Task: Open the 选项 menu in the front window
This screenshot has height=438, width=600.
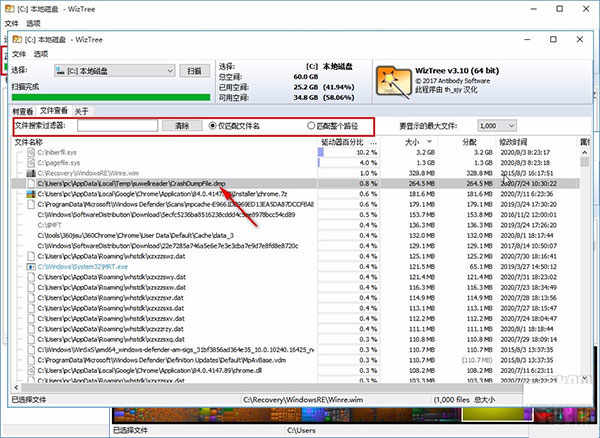Action: 41,54
